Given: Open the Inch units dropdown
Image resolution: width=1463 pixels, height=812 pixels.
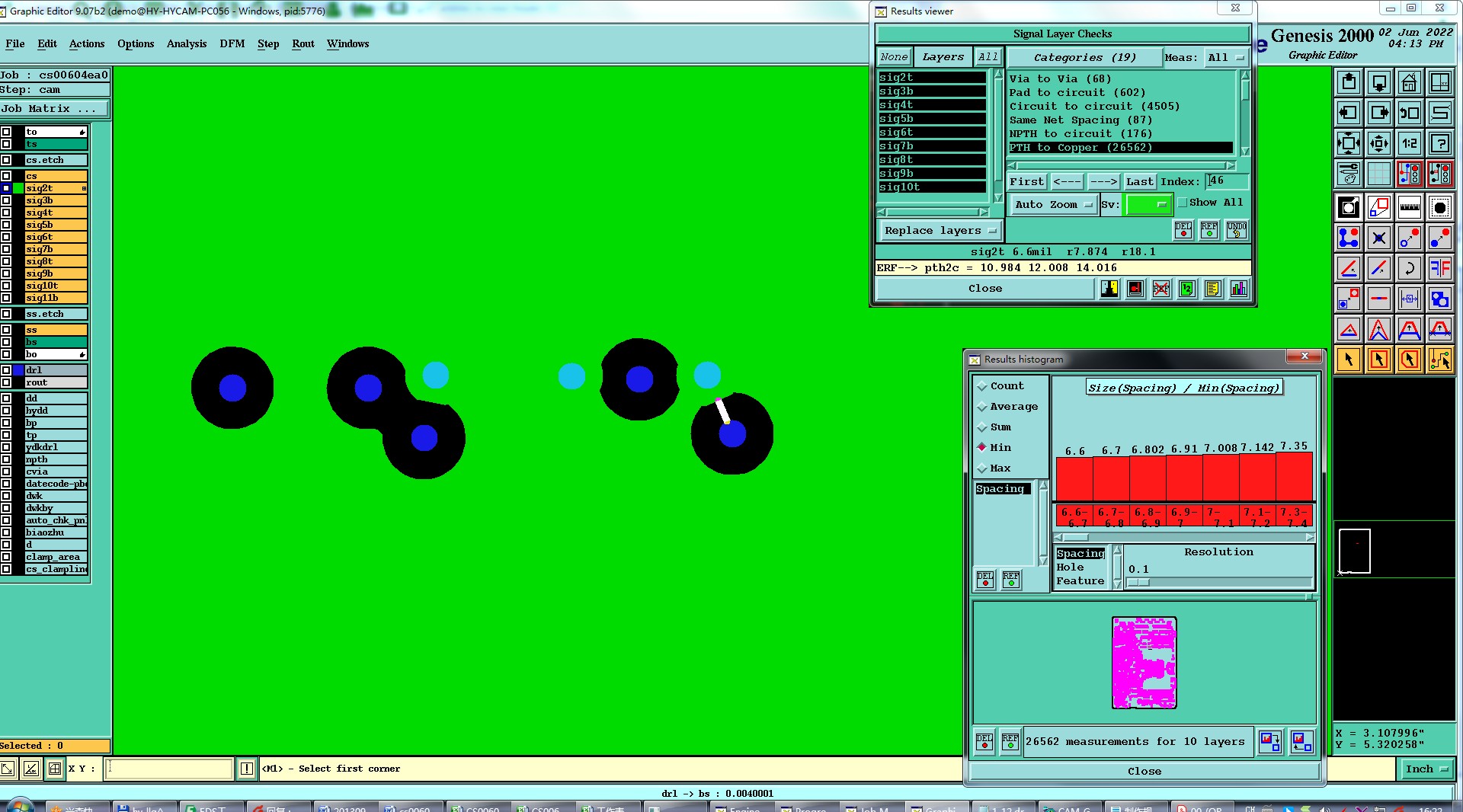Looking at the screenshot, I should pos(1426,769).
